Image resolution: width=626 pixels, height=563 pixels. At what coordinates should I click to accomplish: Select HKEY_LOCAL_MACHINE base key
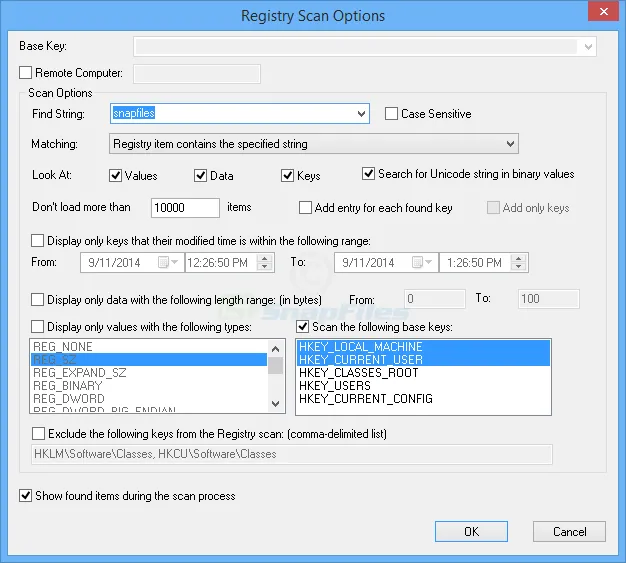pyautogui.click(x=423, y=347)
